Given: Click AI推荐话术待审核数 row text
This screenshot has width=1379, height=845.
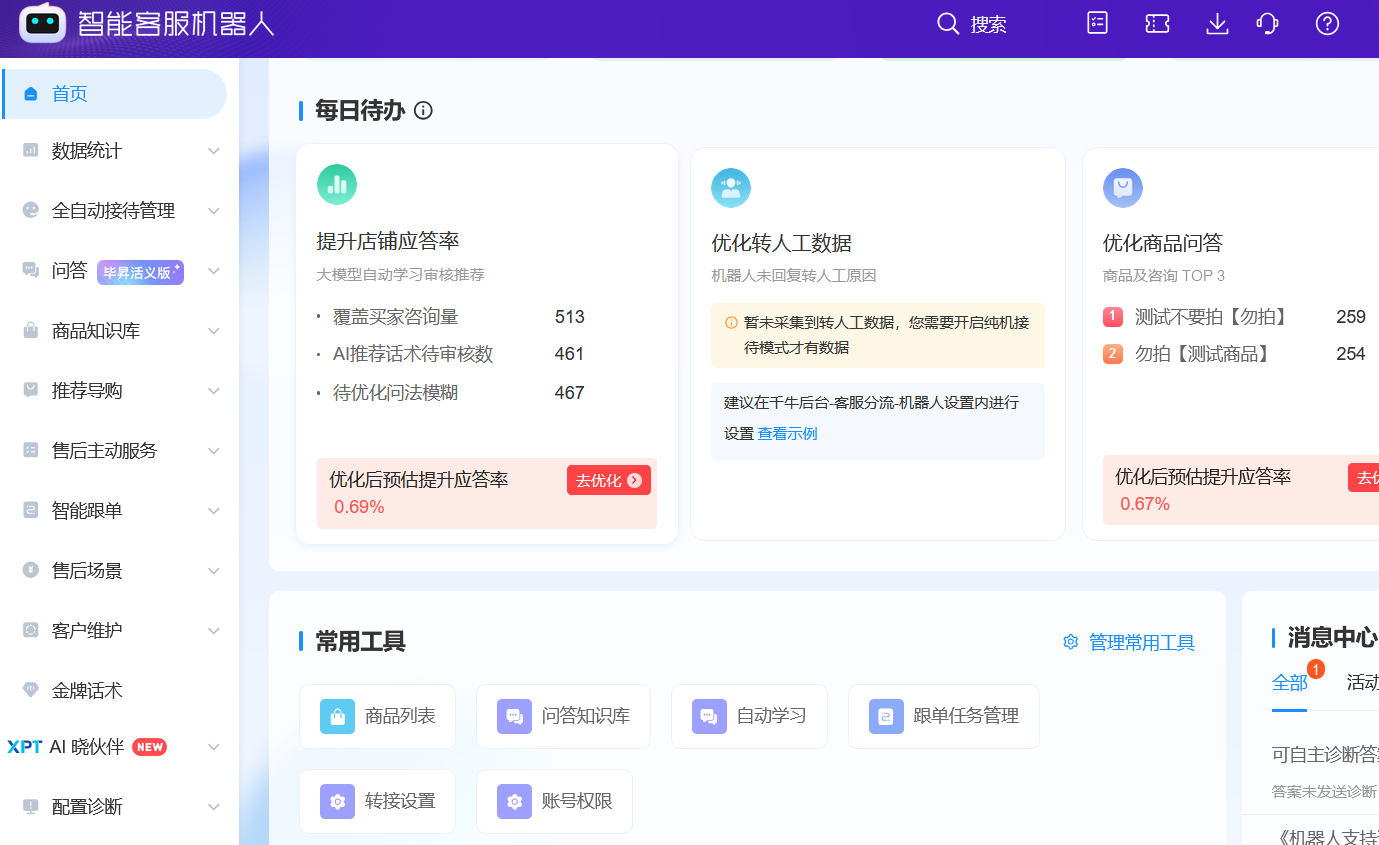Looking at the screenshot, I should tap(413, 354).
